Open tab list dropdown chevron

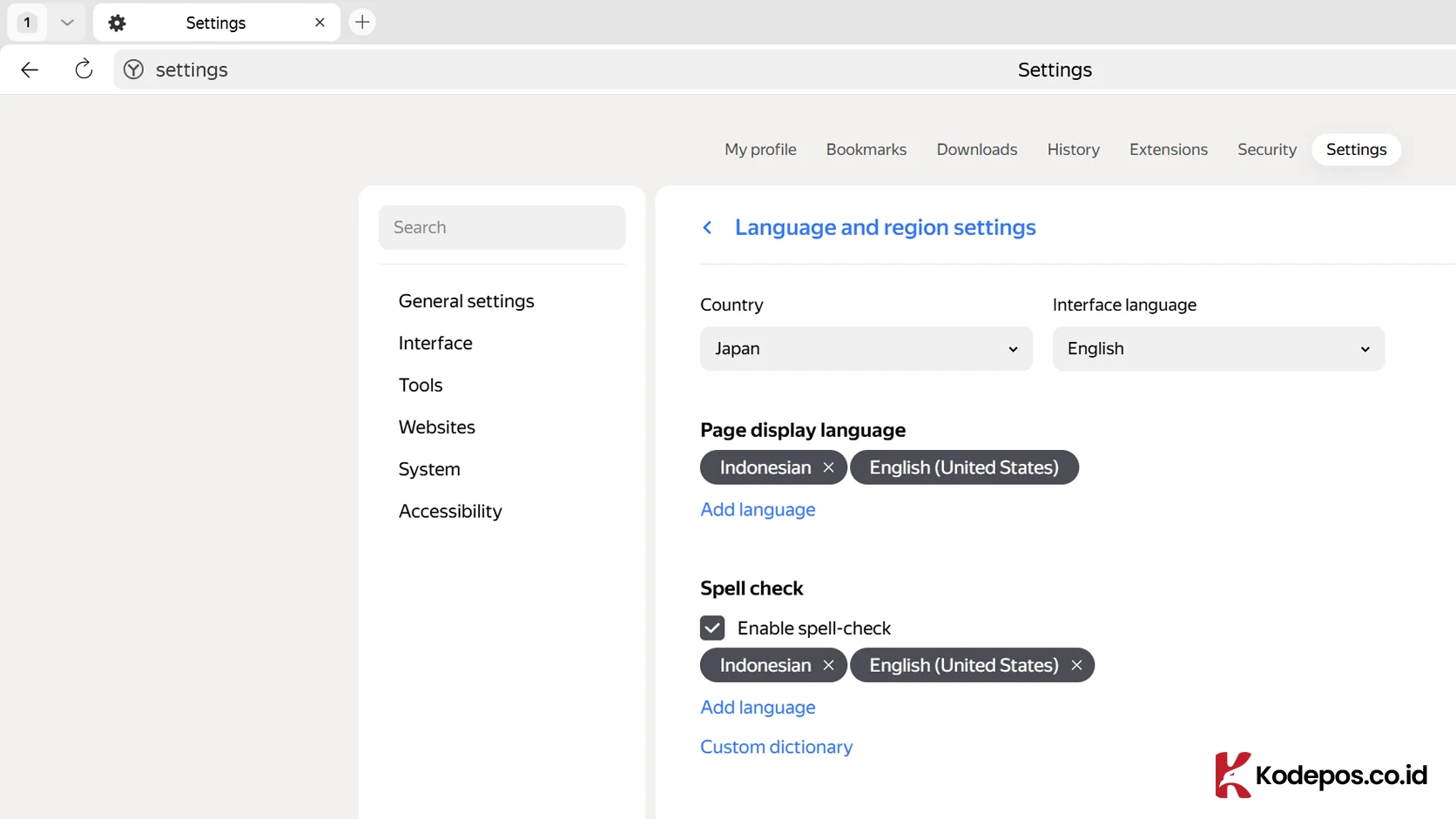(67, 23)
